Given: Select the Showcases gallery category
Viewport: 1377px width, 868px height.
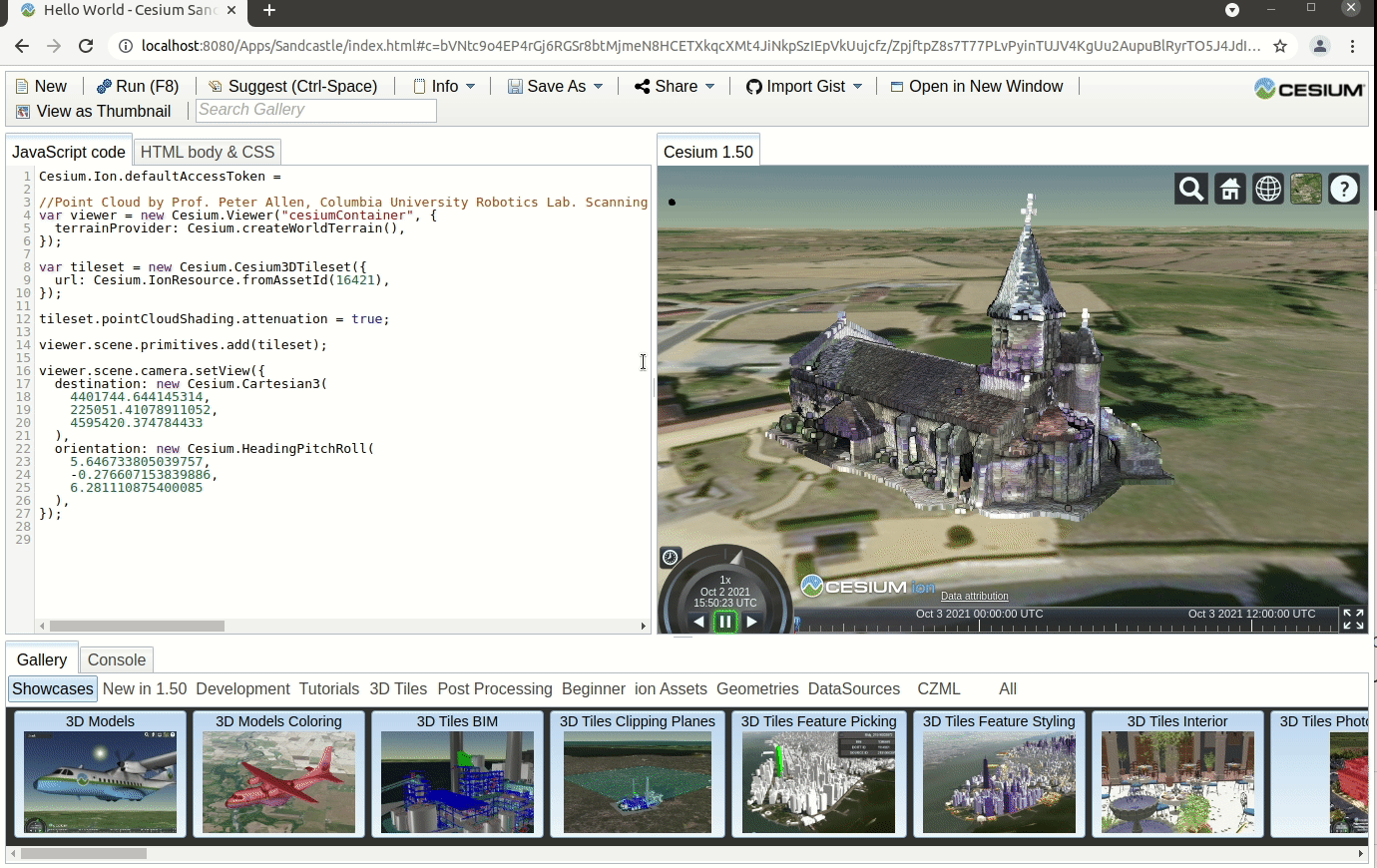Looking at the screenshot, I should coord(53,689).
